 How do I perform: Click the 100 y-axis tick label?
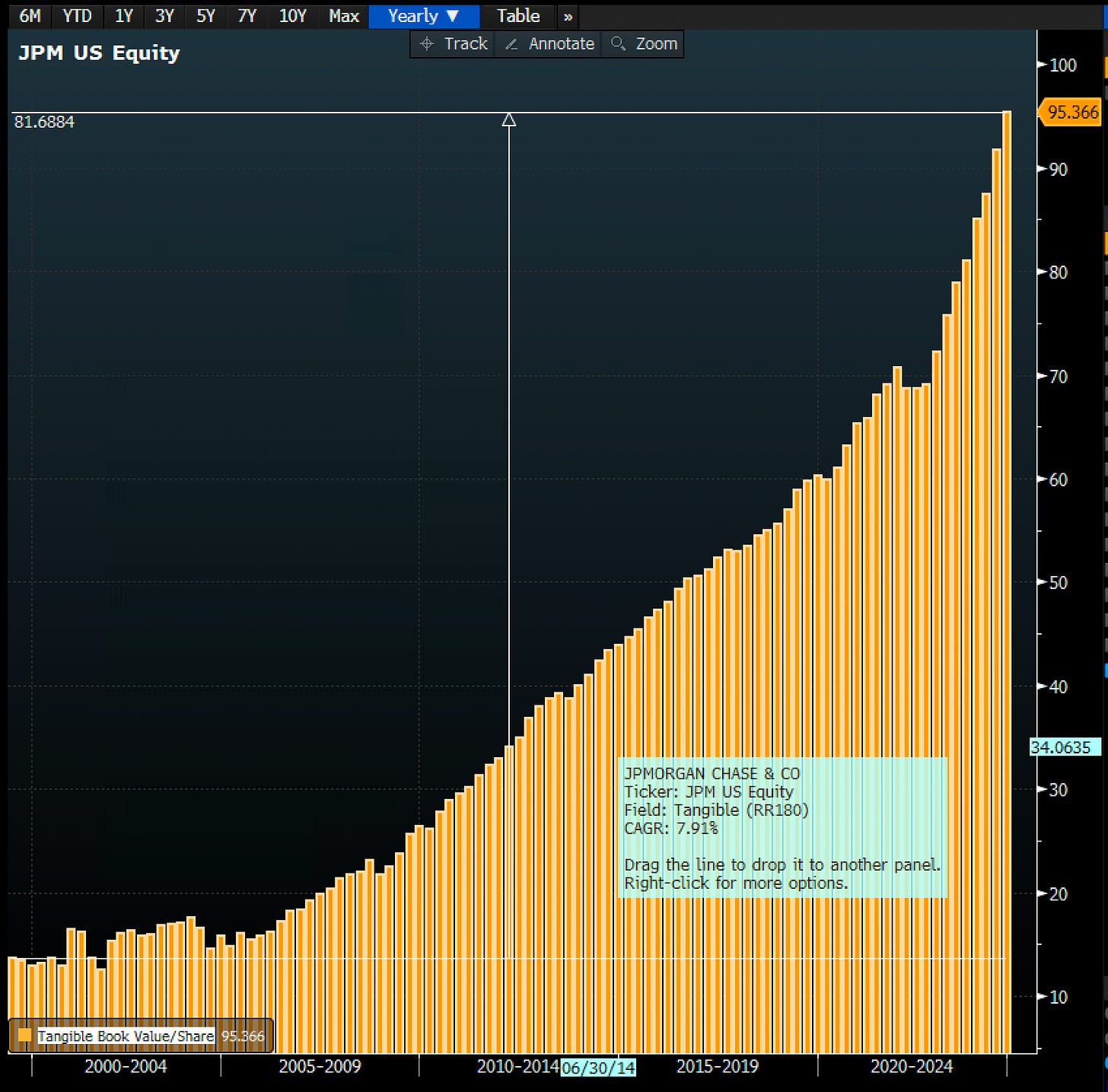[x=1063, y=65]
